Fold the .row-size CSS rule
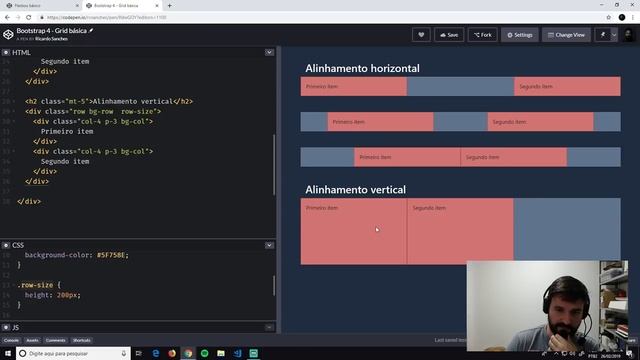The width and height of the screenshot is (640, 360). [14, 285]
